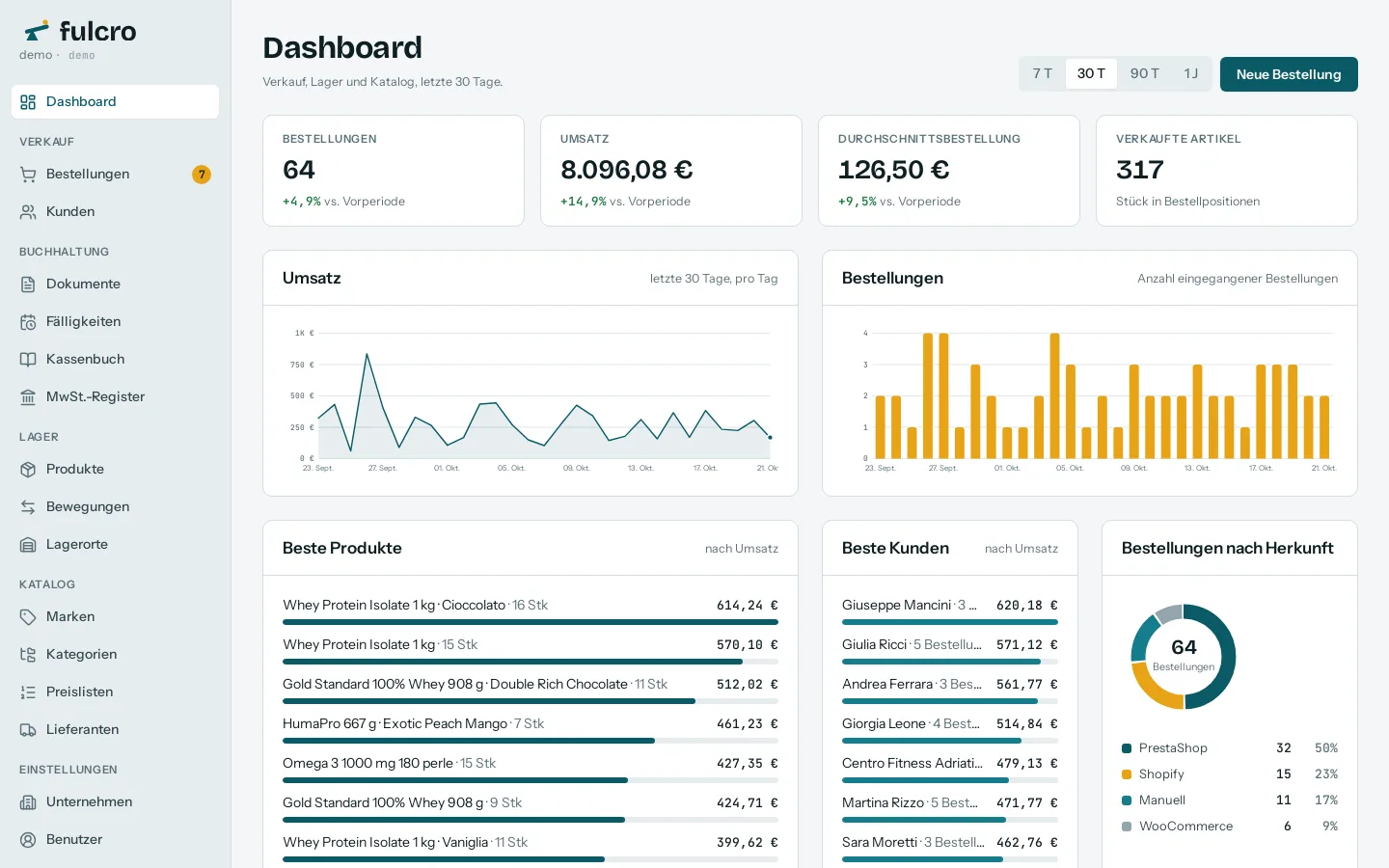Click the HumaPro 667 g Exotic Peach Mango row

click(x=531, y=731)
